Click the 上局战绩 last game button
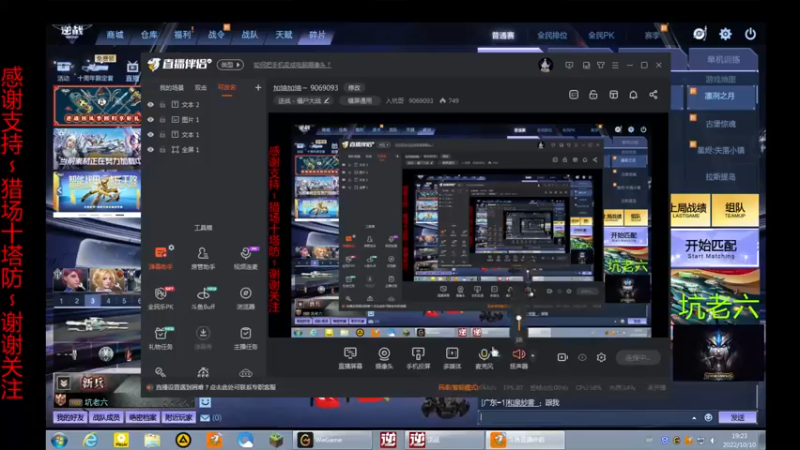The height and width of the screenshot is (450, 800). pos(690,210)
